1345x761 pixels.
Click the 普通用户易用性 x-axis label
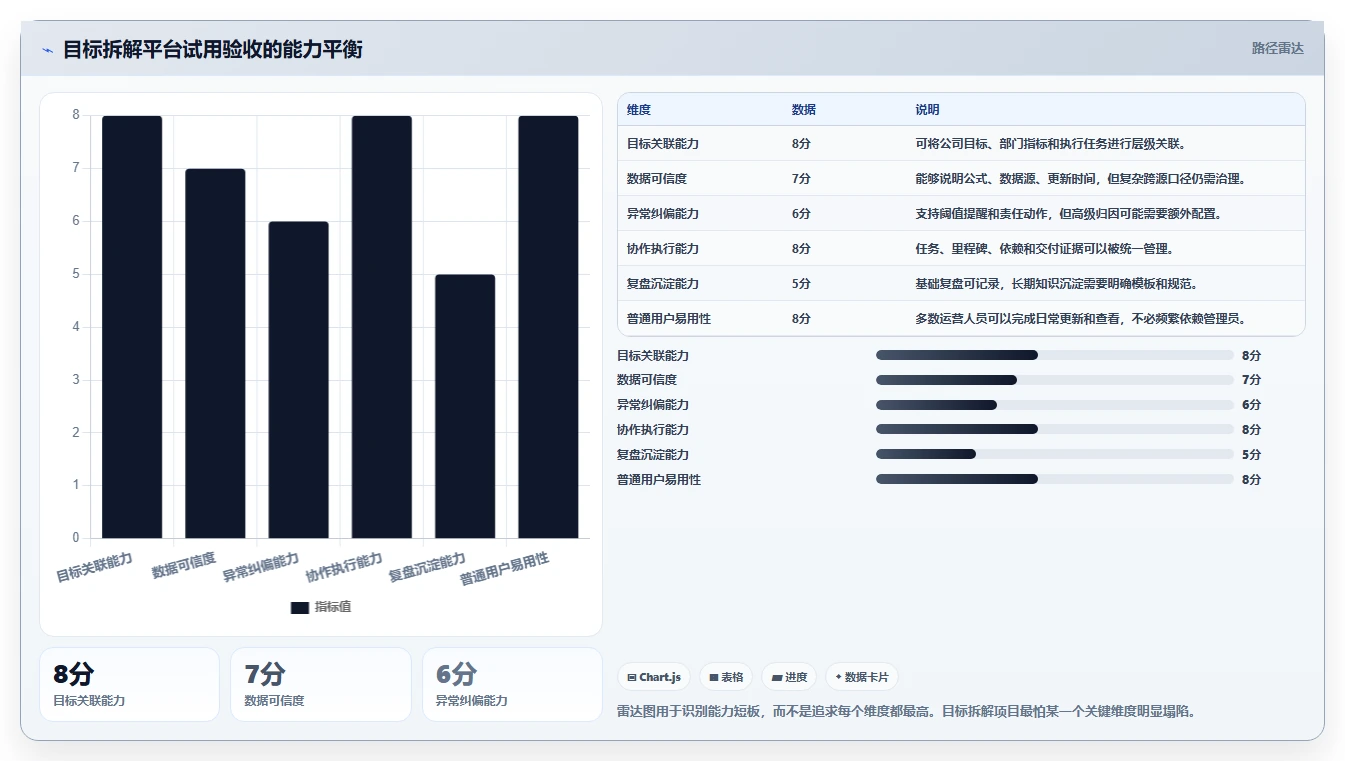point(504,569)
